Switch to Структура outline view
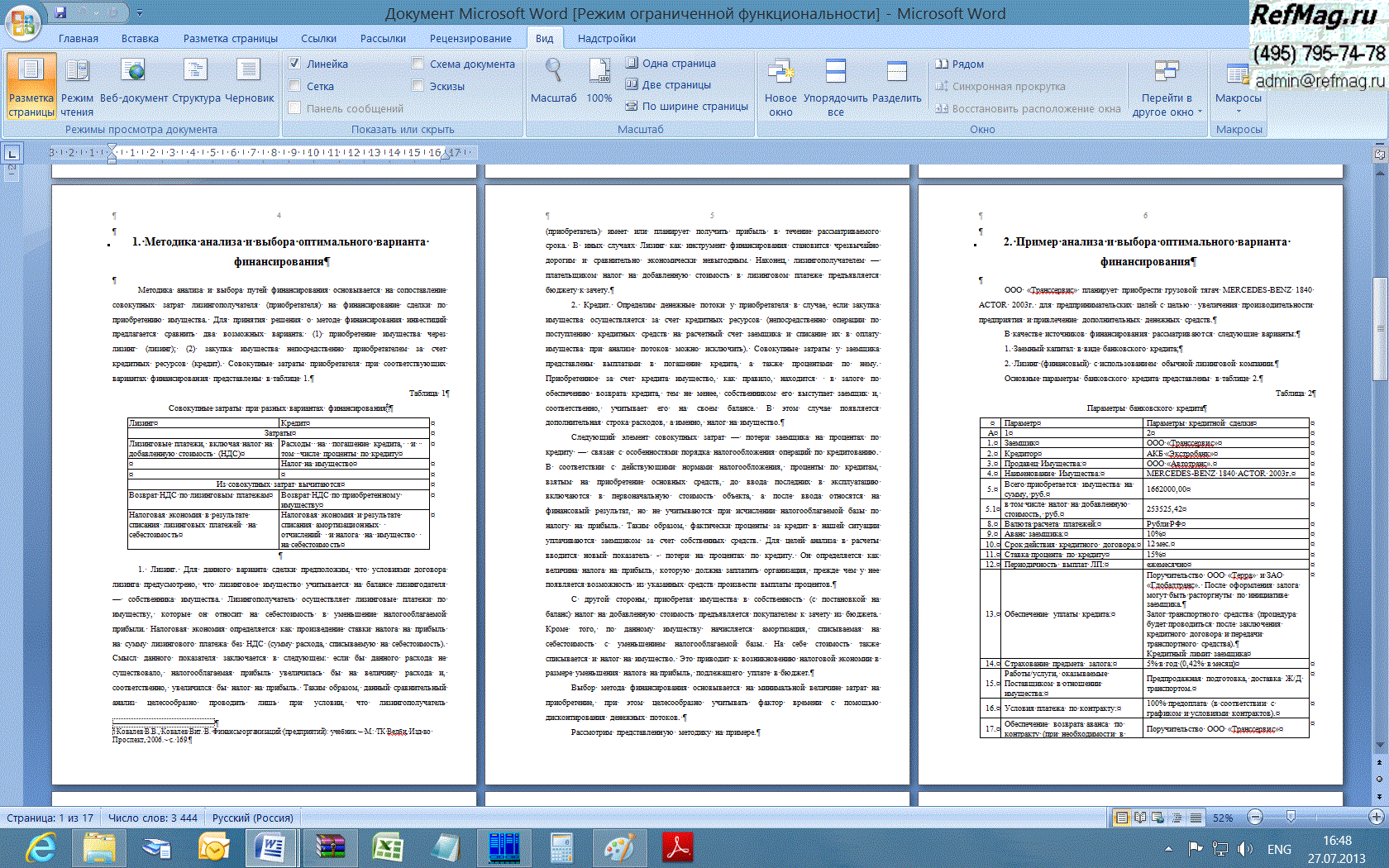 pos(196,73)
